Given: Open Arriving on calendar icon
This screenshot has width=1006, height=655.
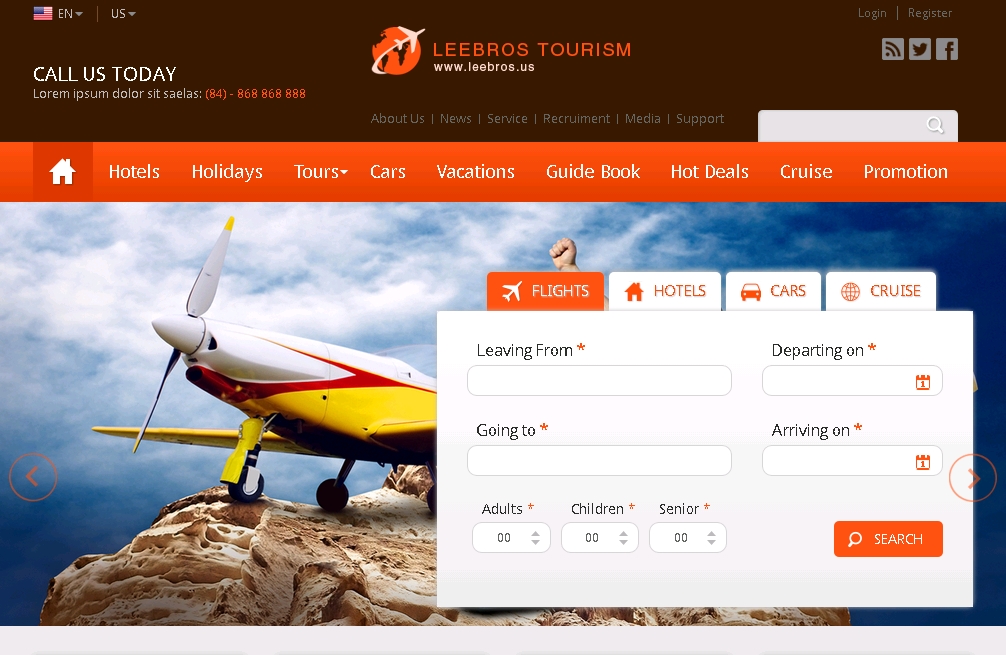Looking at the screenshot, I should click(x=922, y=462).
